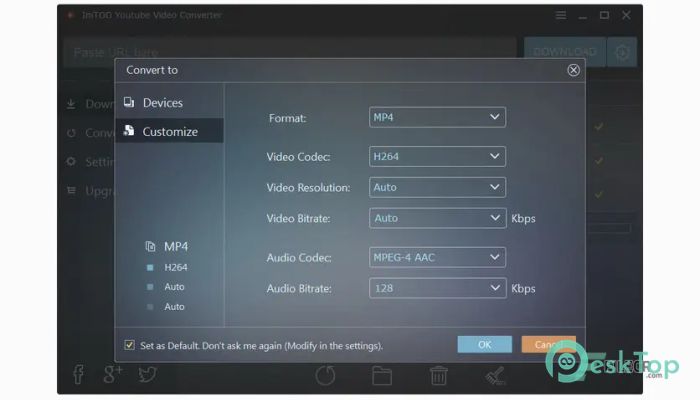Click the MP4 label in summary
The width and height of the screenshot is (700, 400).
point(176,246)
